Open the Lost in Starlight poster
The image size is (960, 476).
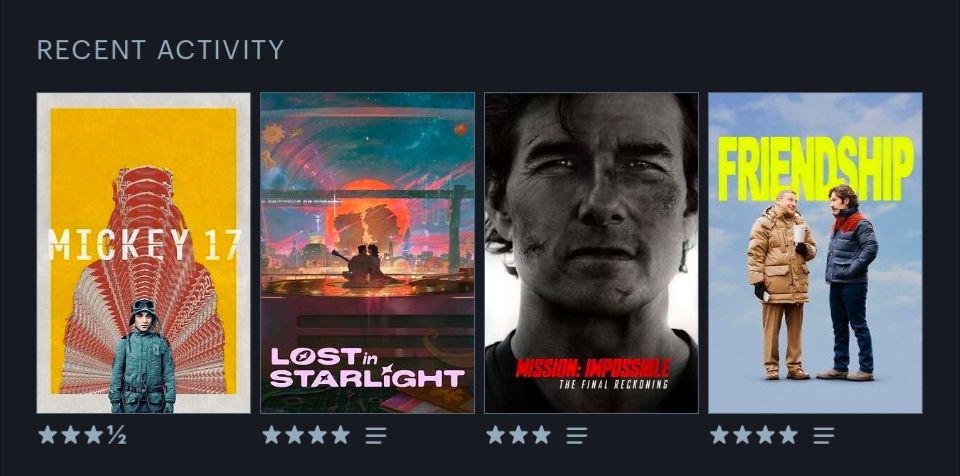(x=367, y=252)
